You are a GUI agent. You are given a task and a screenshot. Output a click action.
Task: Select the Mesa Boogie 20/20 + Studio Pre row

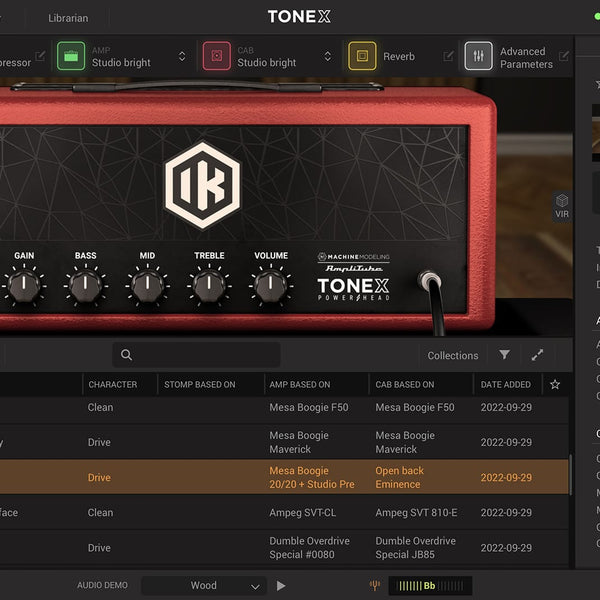[284, 477]
